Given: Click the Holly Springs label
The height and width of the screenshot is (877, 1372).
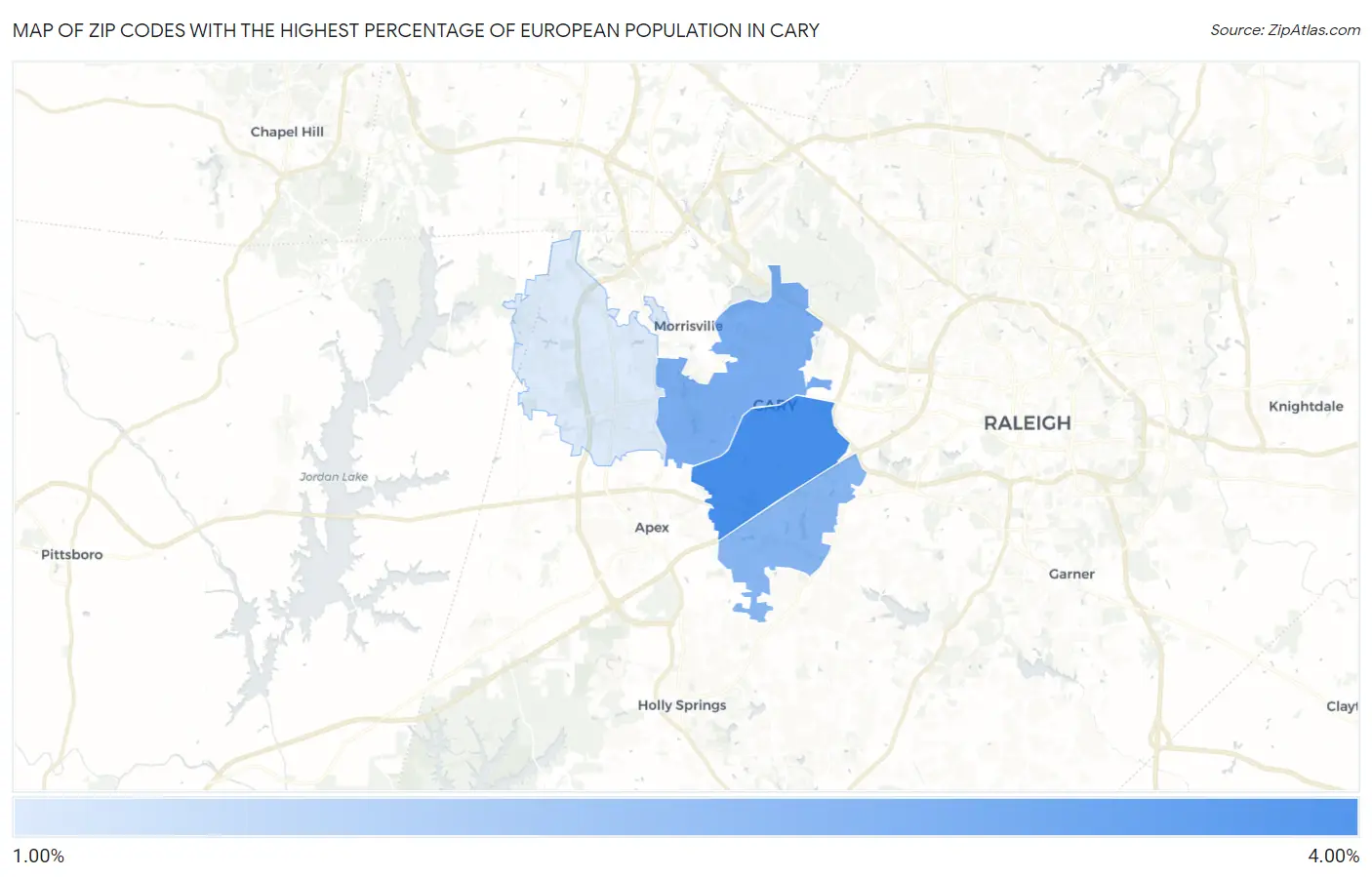Looking at the screenshot, I should coord(682,705).
